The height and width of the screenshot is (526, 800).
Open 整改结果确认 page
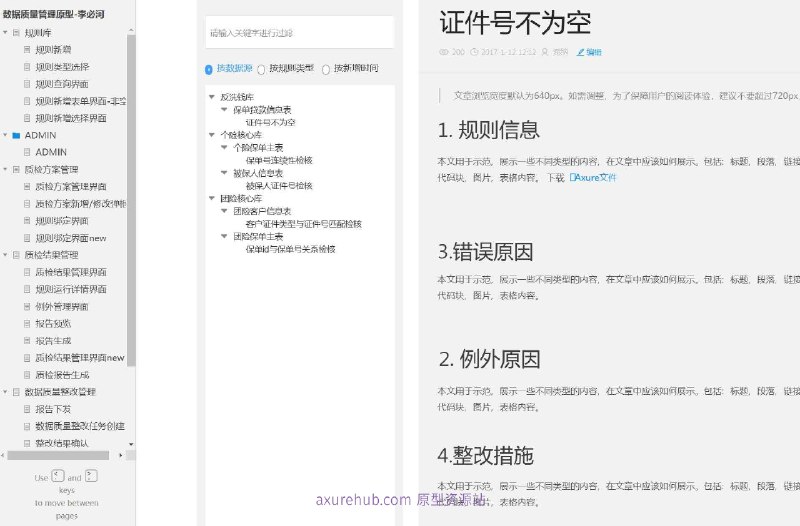62,443
